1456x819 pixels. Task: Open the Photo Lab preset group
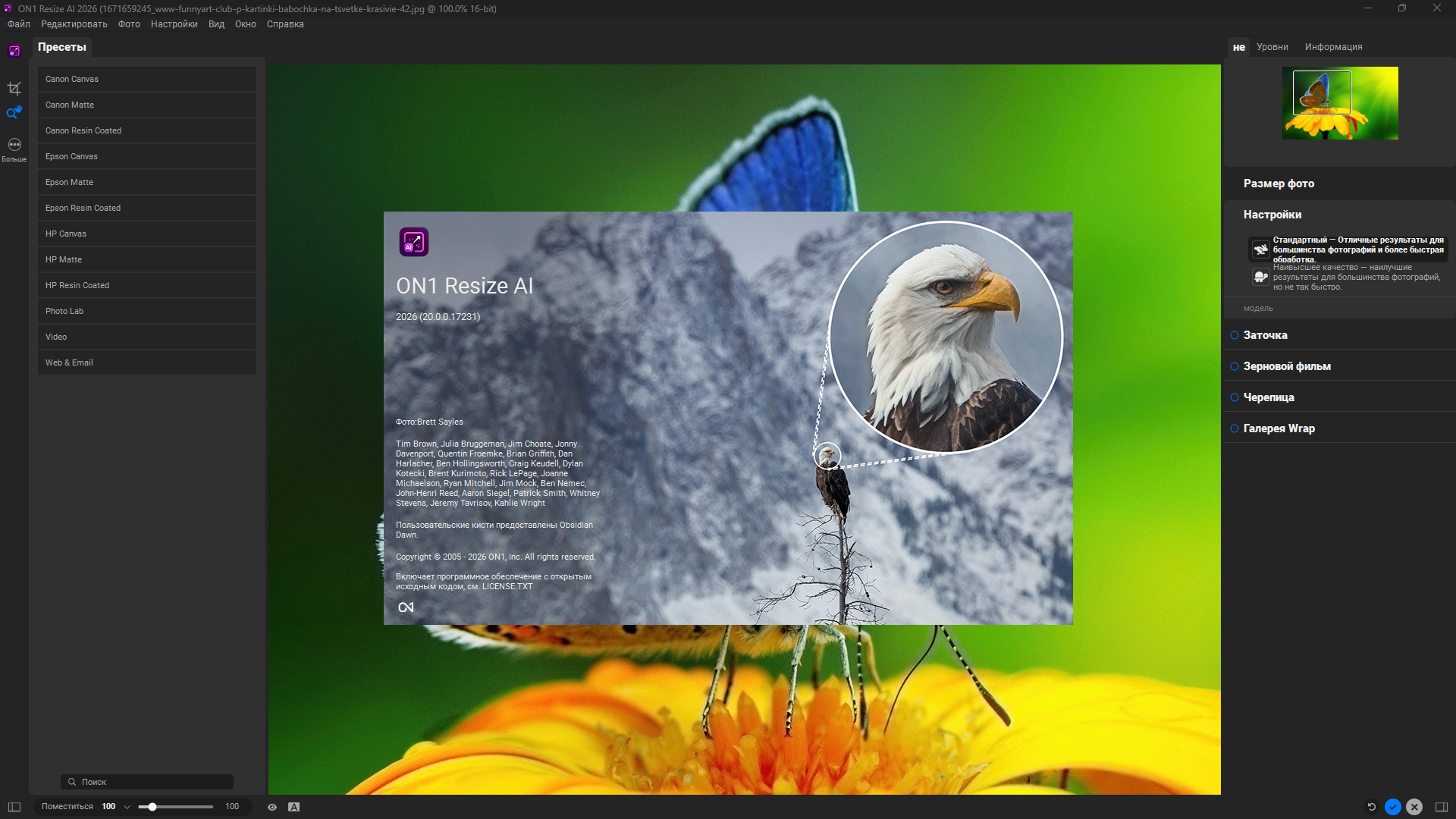tap(147, 311)
